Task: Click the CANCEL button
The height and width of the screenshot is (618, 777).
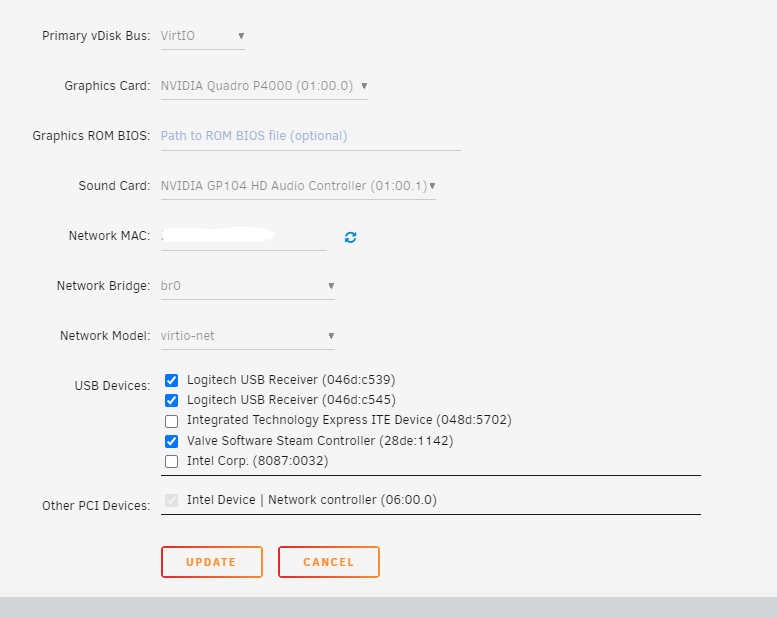Action: pos(329,562)
